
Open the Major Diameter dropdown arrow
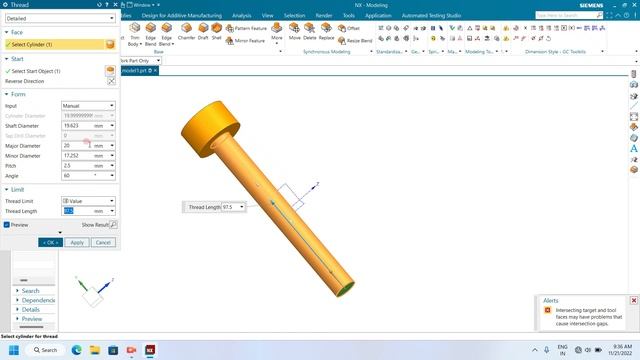coord(112,146)
